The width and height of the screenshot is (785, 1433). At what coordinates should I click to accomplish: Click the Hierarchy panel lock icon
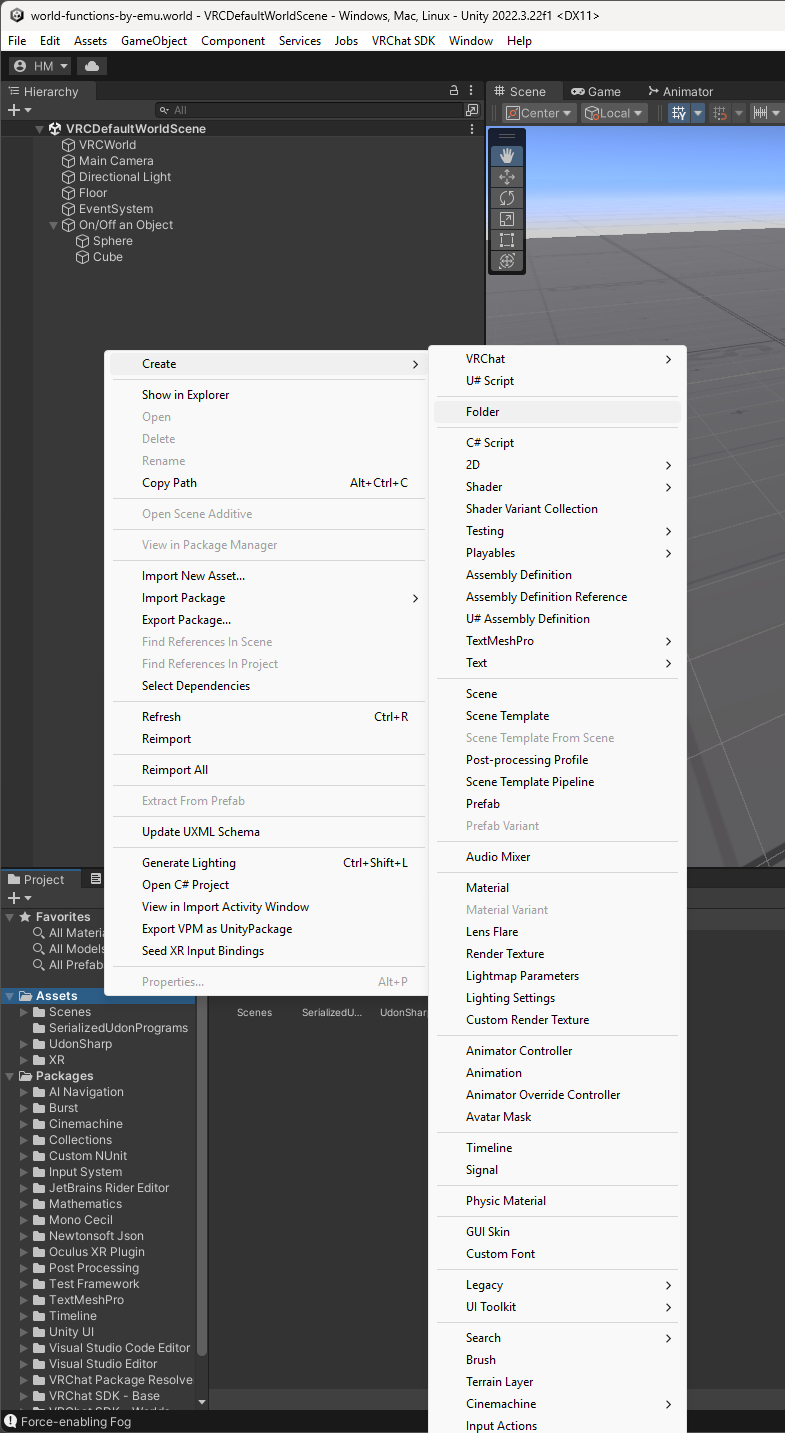(454, 91)
